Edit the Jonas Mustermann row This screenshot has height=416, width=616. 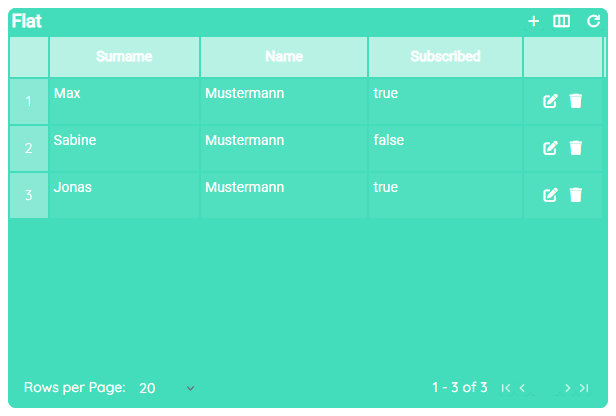pyautogui.click(x=550, y=195)
